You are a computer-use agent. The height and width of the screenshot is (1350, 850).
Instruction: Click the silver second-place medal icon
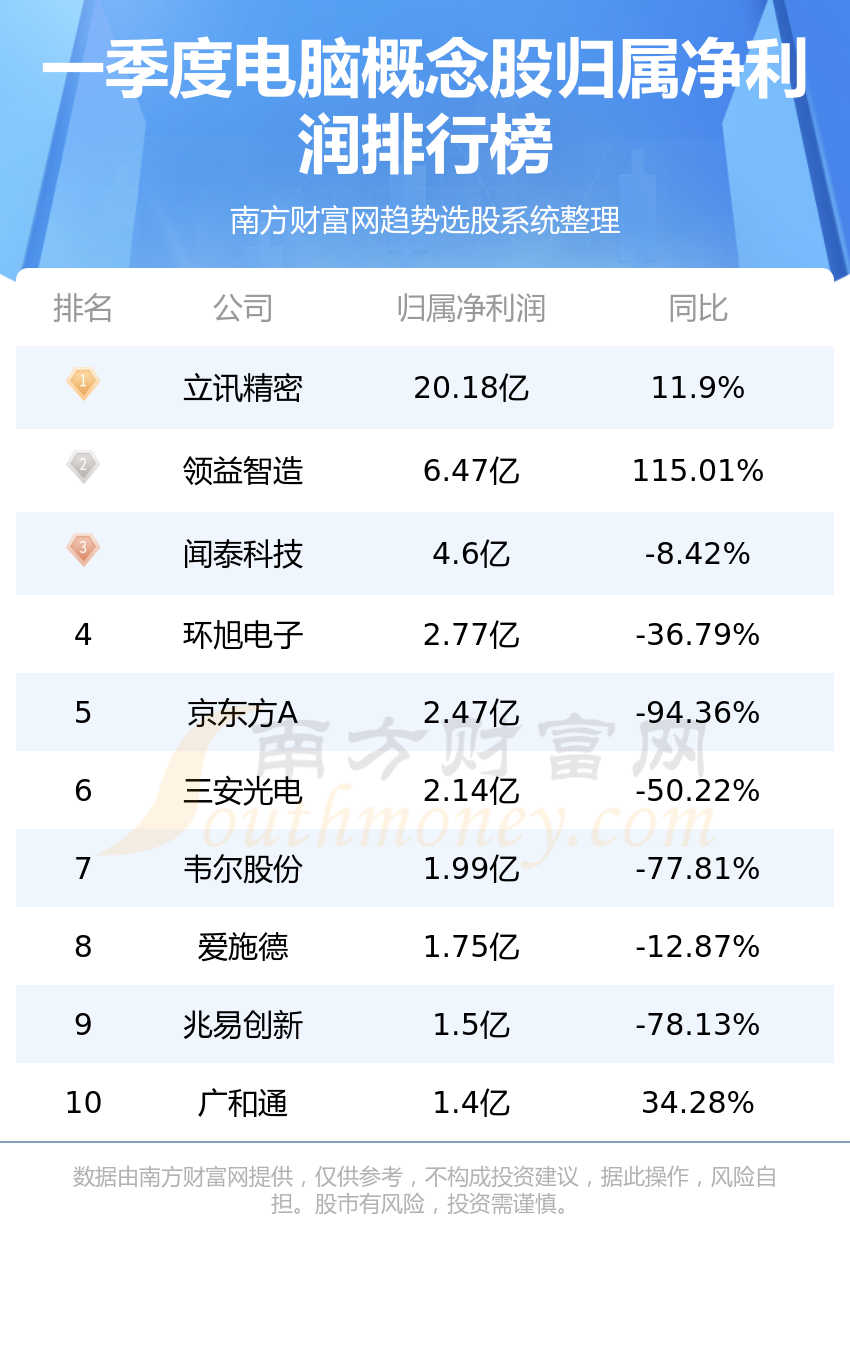pos(83,467)
